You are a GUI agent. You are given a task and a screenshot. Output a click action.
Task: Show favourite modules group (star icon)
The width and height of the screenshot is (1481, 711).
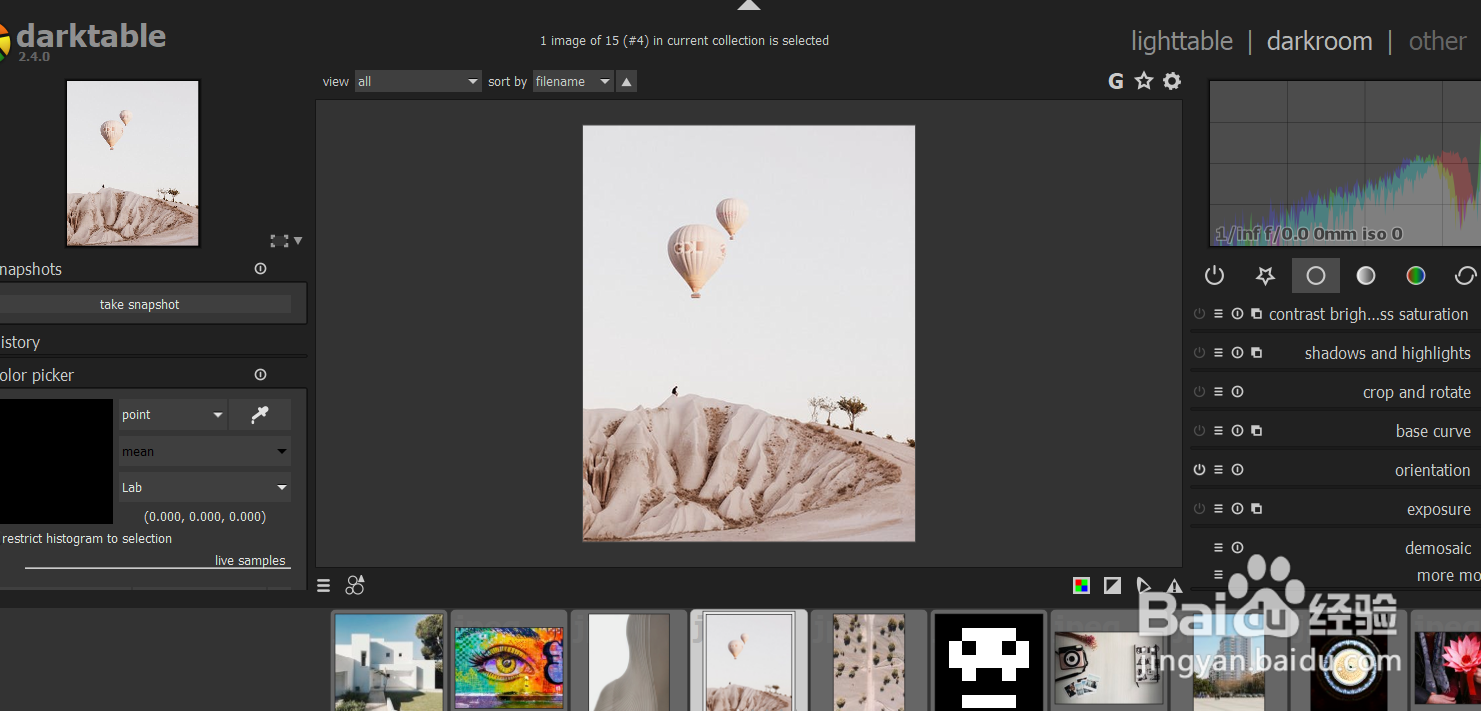1265,275
